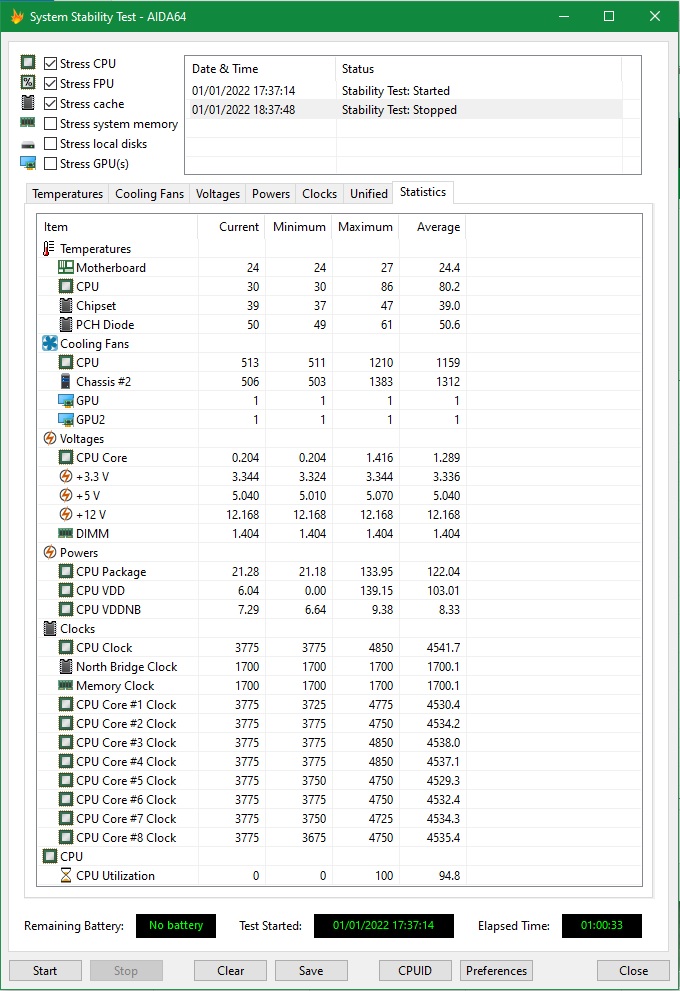Screen dimensions: 680x991
Task: Switch to the Cooling Fans tab
Action: point(149,193)
